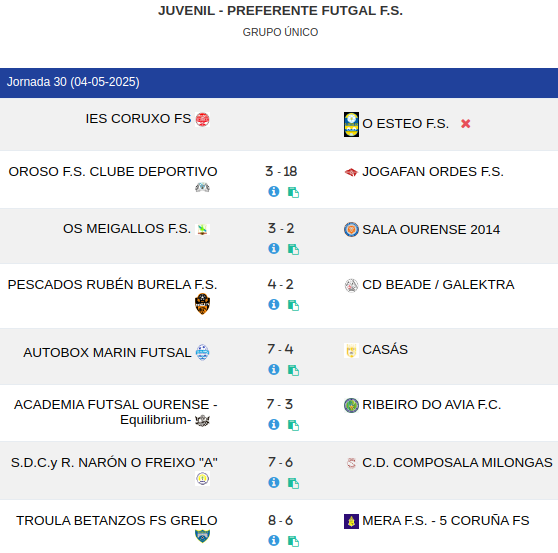Click AUTOBOX MARIN FUTSAL team name

[107, 353]
